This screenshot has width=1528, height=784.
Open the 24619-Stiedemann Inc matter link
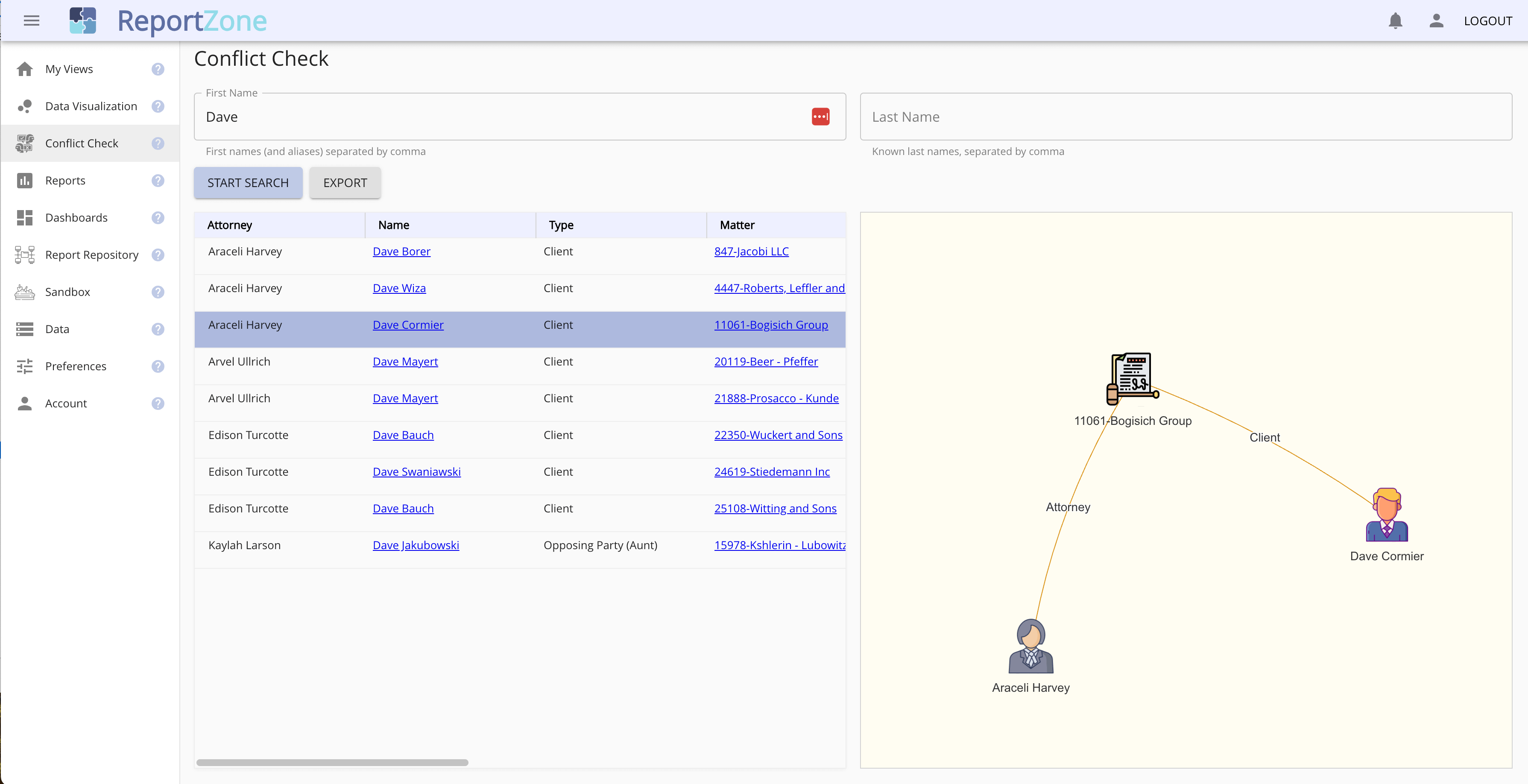(772, 472)
